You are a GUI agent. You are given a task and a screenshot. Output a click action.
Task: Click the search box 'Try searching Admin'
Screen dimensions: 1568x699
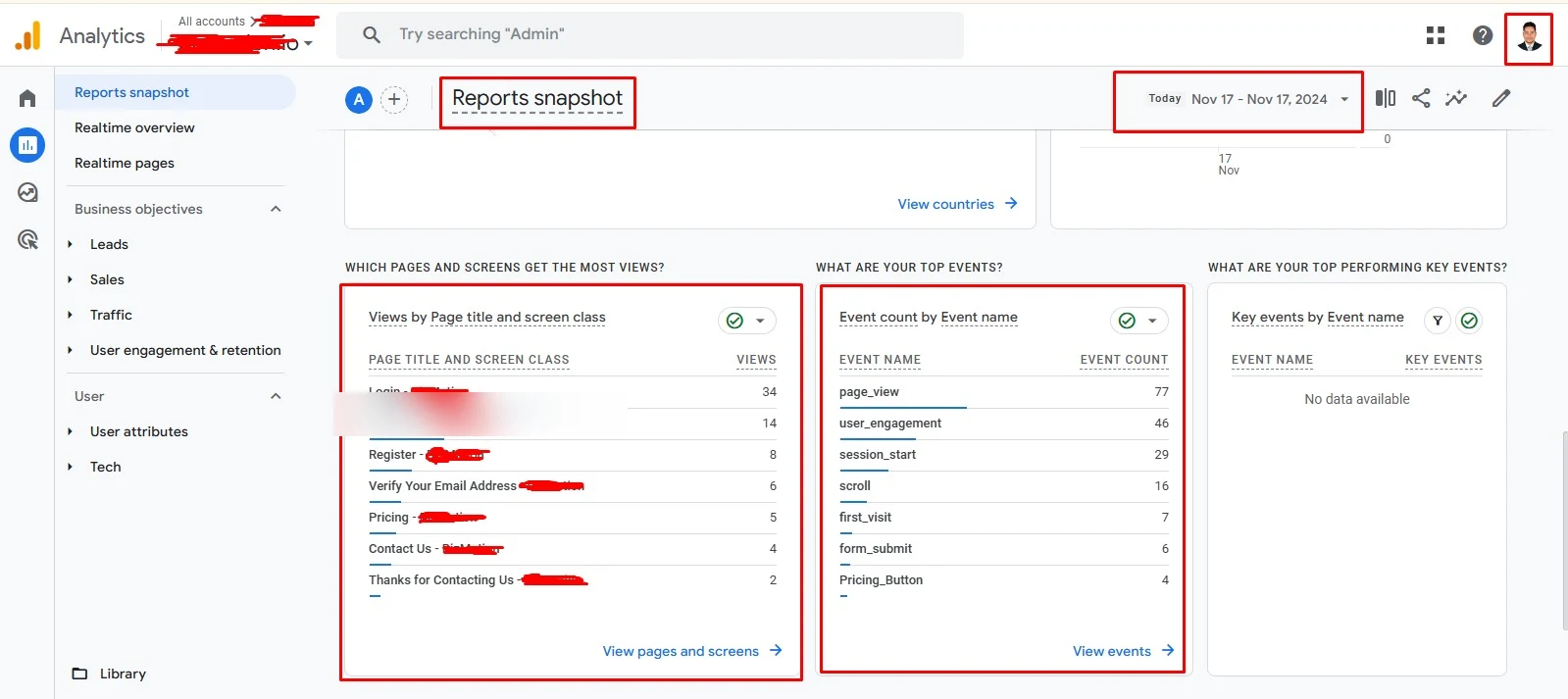coord(650,34)
